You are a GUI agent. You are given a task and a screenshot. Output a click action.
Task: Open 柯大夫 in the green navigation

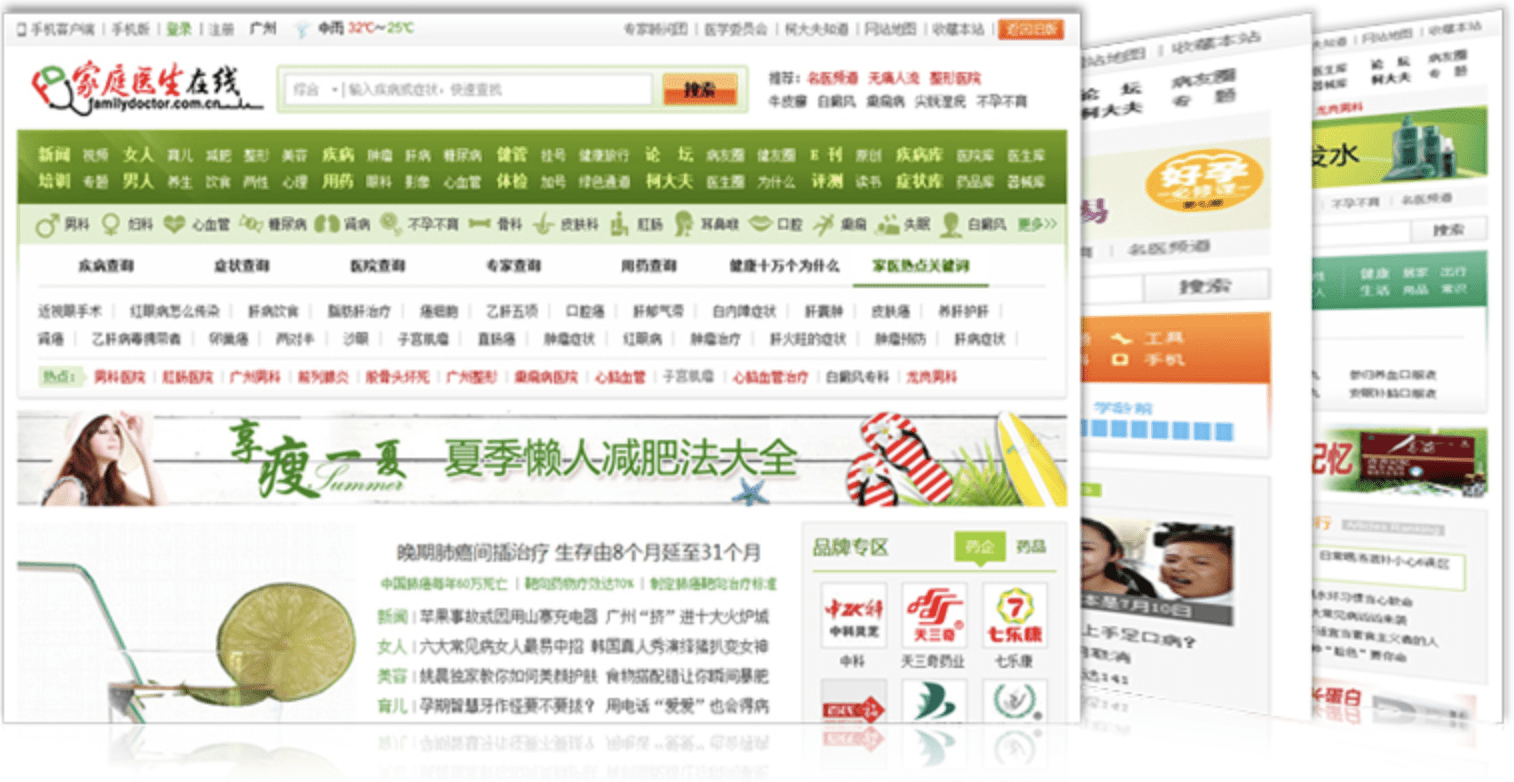[x=669, y=182]
